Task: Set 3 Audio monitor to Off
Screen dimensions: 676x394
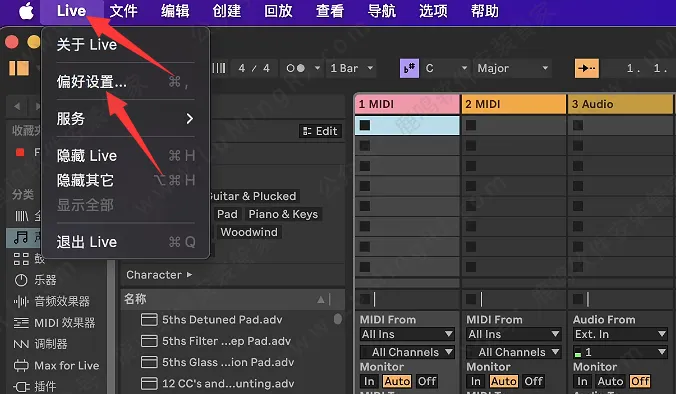Action: [x=640, y=381]
